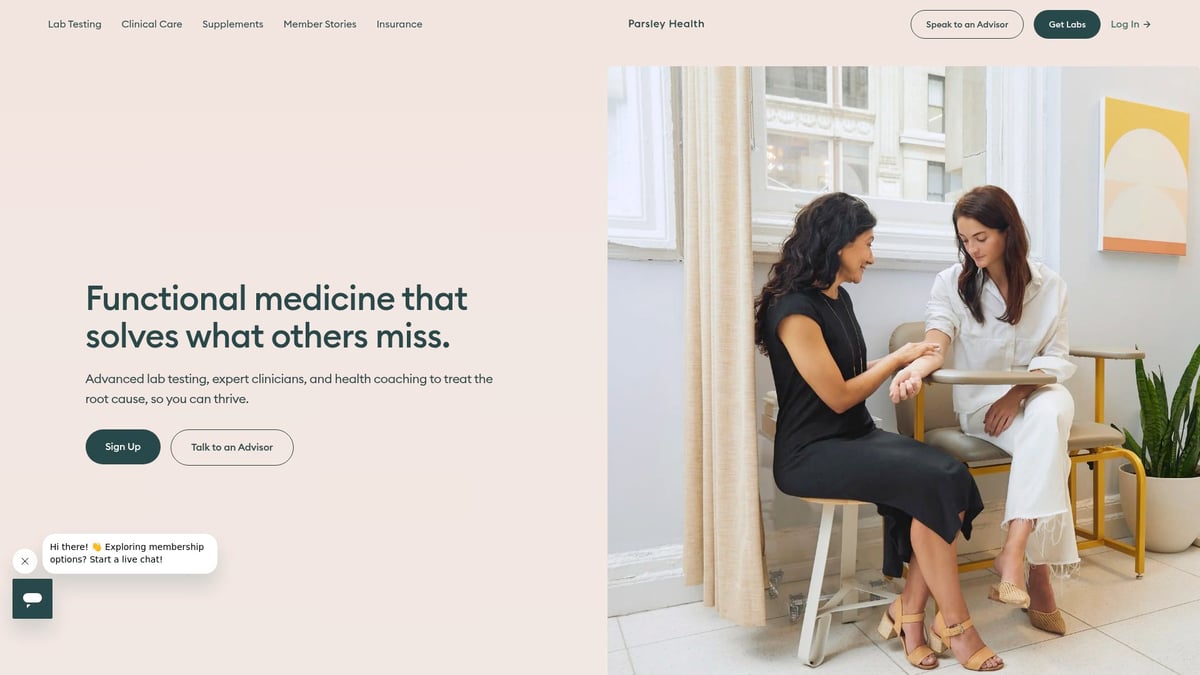1200x675 pixels.
Task: Click Speak to an Advisor button
Action: [967, 24]
